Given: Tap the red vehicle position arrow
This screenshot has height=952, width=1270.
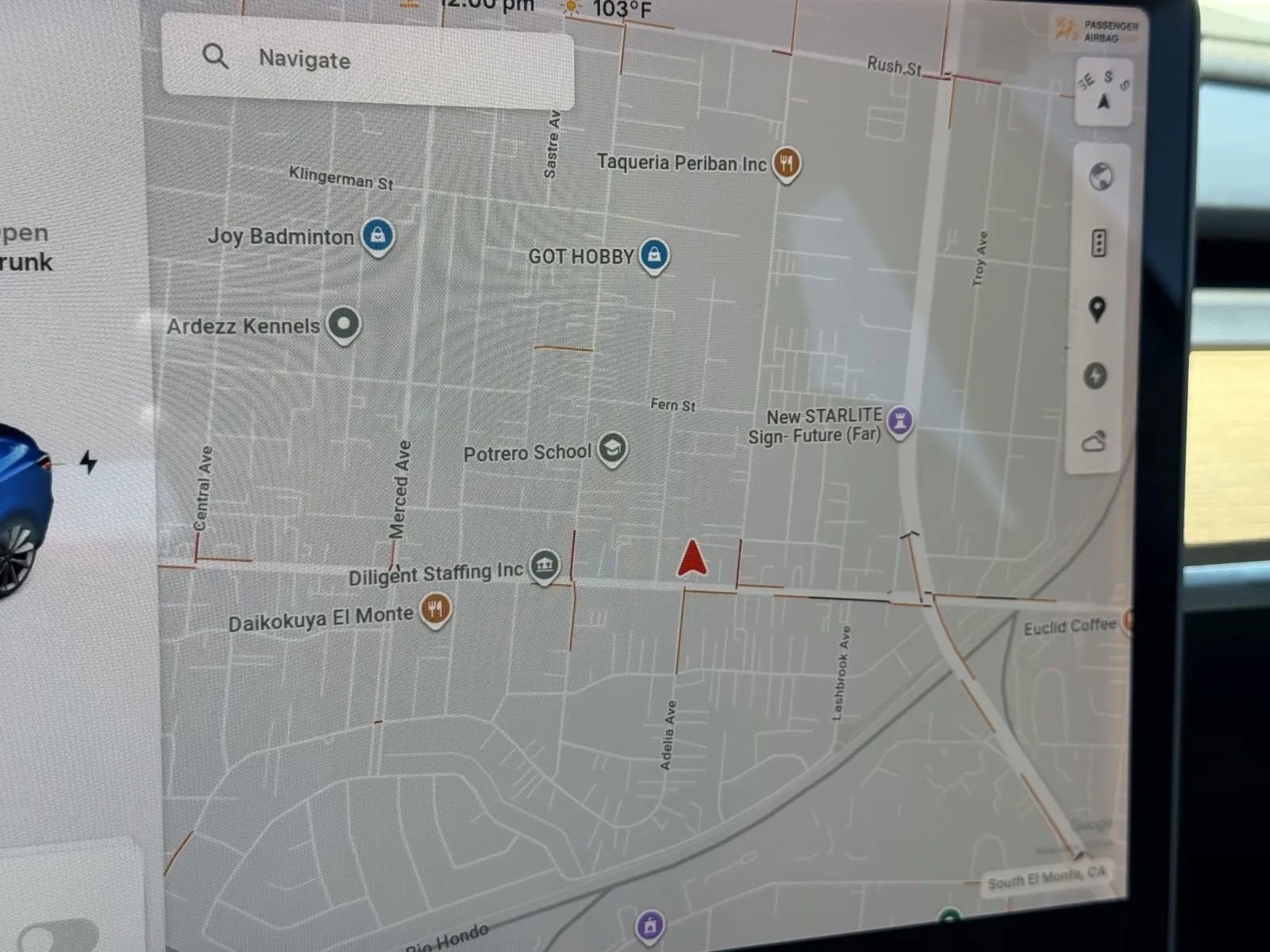Looking at the screenshot, I should pos(692,558).
